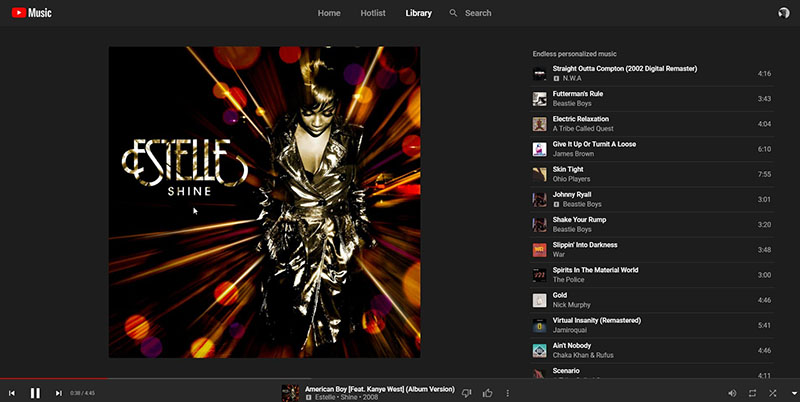The width and height of the screenshot is (800, 402).
Task: Skip to the previous track
Action: click(12, 393)
